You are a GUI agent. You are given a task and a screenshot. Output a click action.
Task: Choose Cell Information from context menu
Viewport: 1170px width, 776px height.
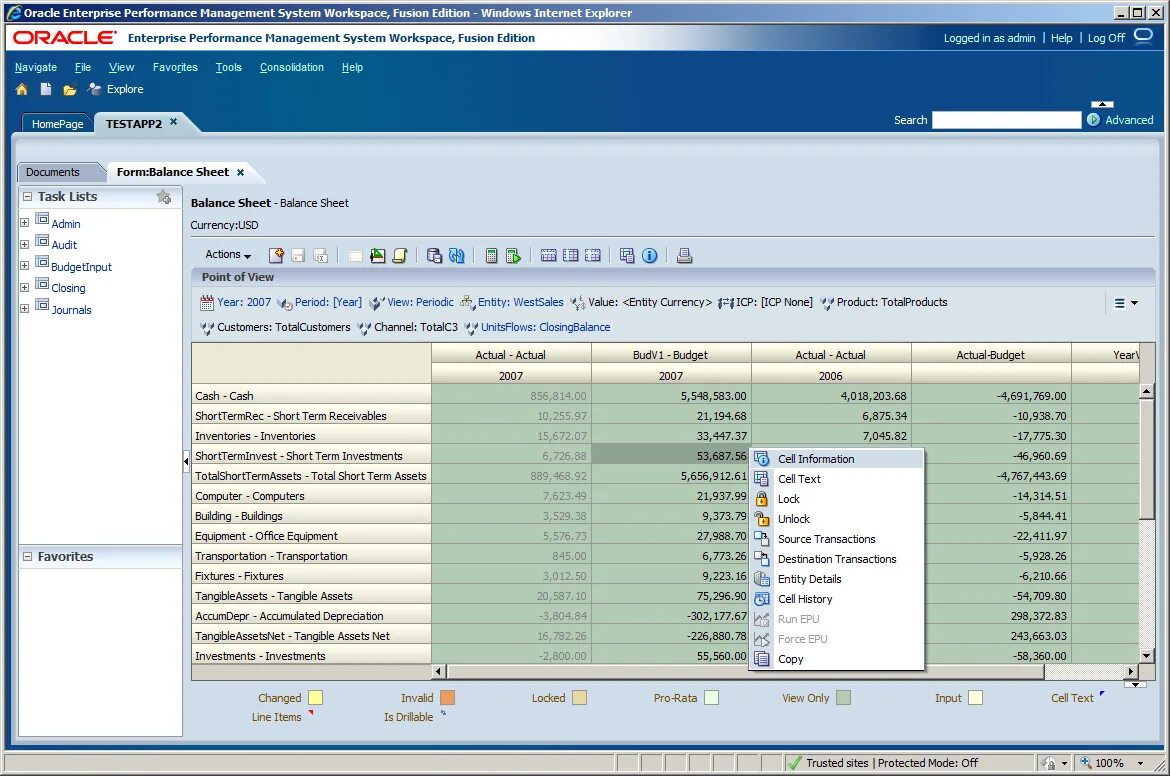click(837, 459)
